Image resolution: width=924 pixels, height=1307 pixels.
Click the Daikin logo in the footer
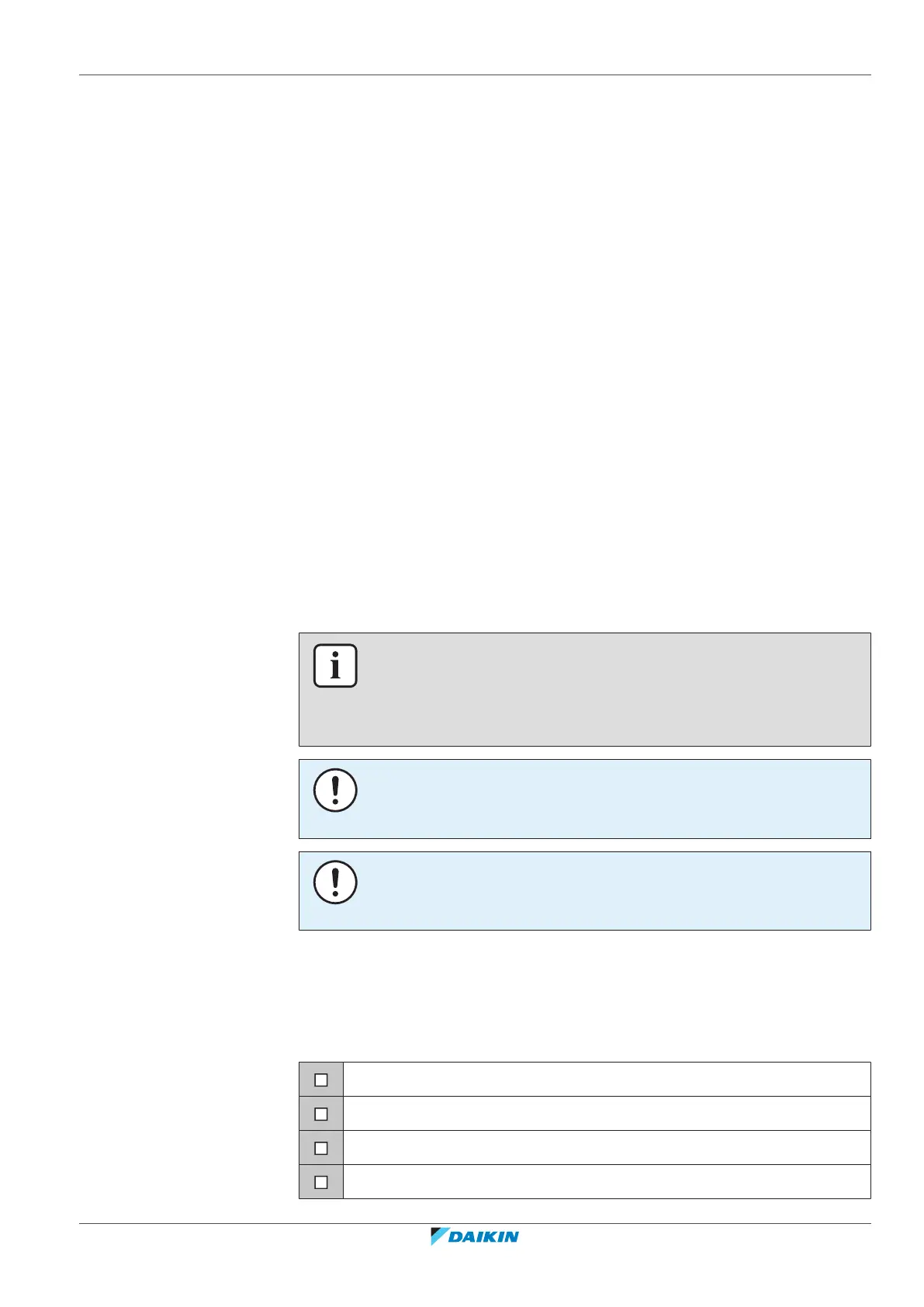(x=475, y=1236)
